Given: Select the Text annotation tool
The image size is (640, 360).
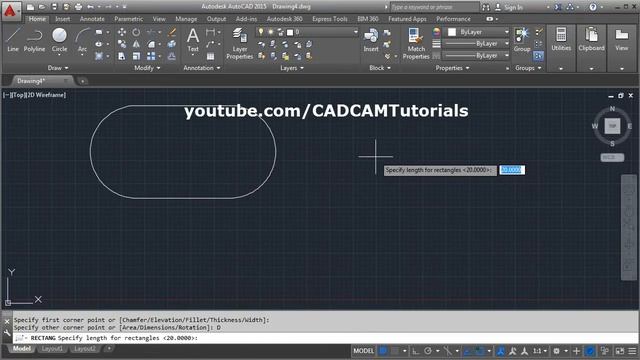Looking at the screenshot, I should pyautogui.click(x=193, y=40).
